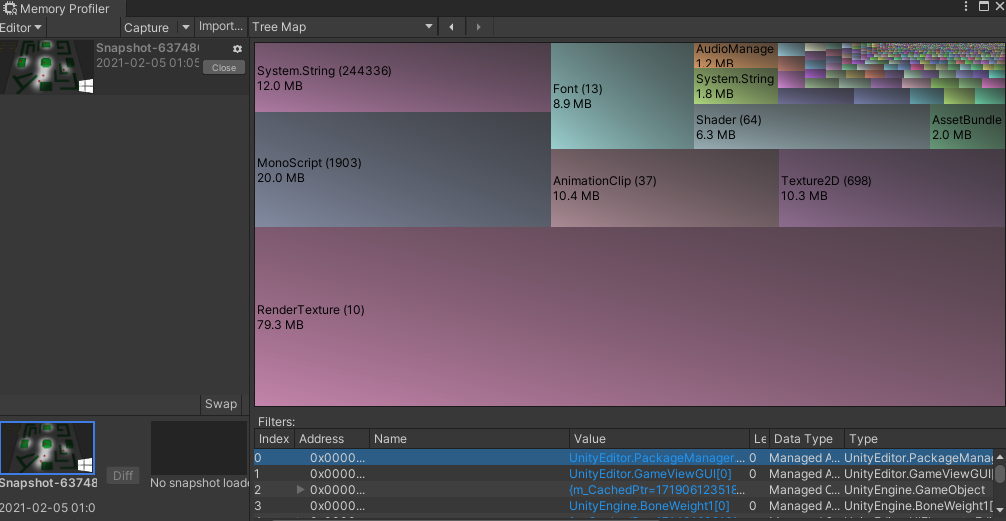
Task: Select the Texture2D (698) block
Action: [x=891, y=188]
